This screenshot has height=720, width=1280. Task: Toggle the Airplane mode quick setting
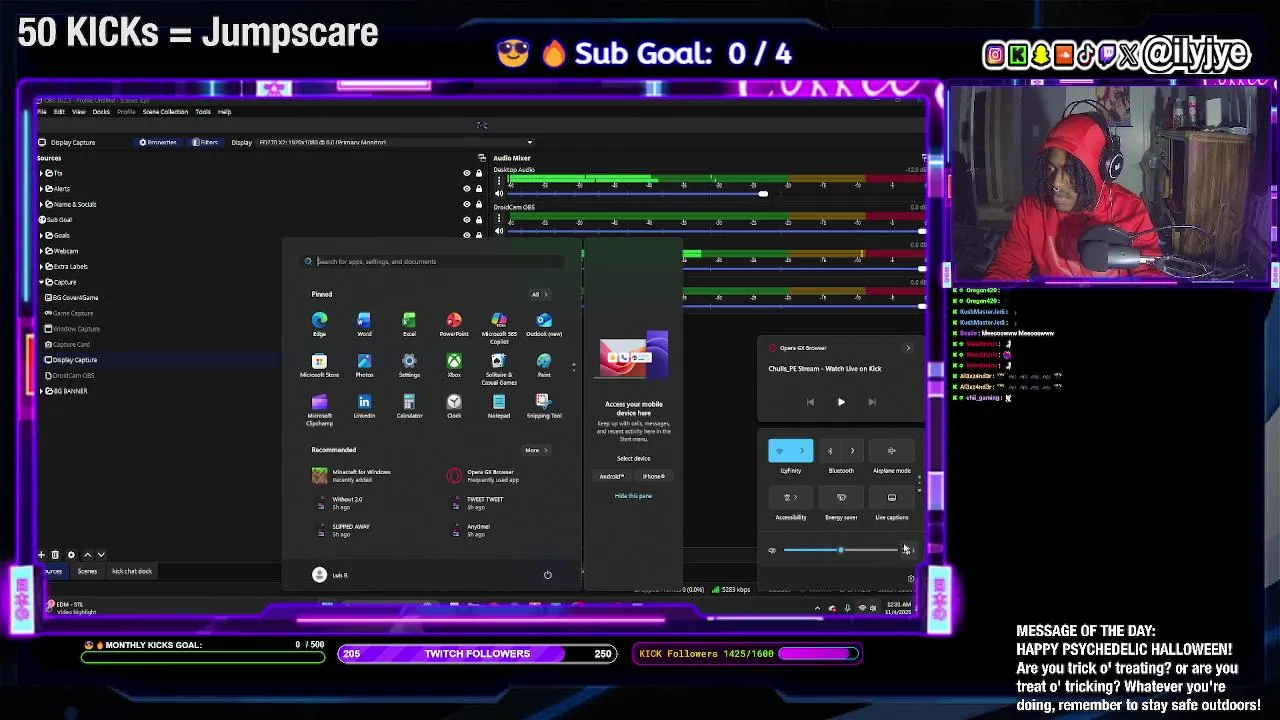tap(891, 451)
